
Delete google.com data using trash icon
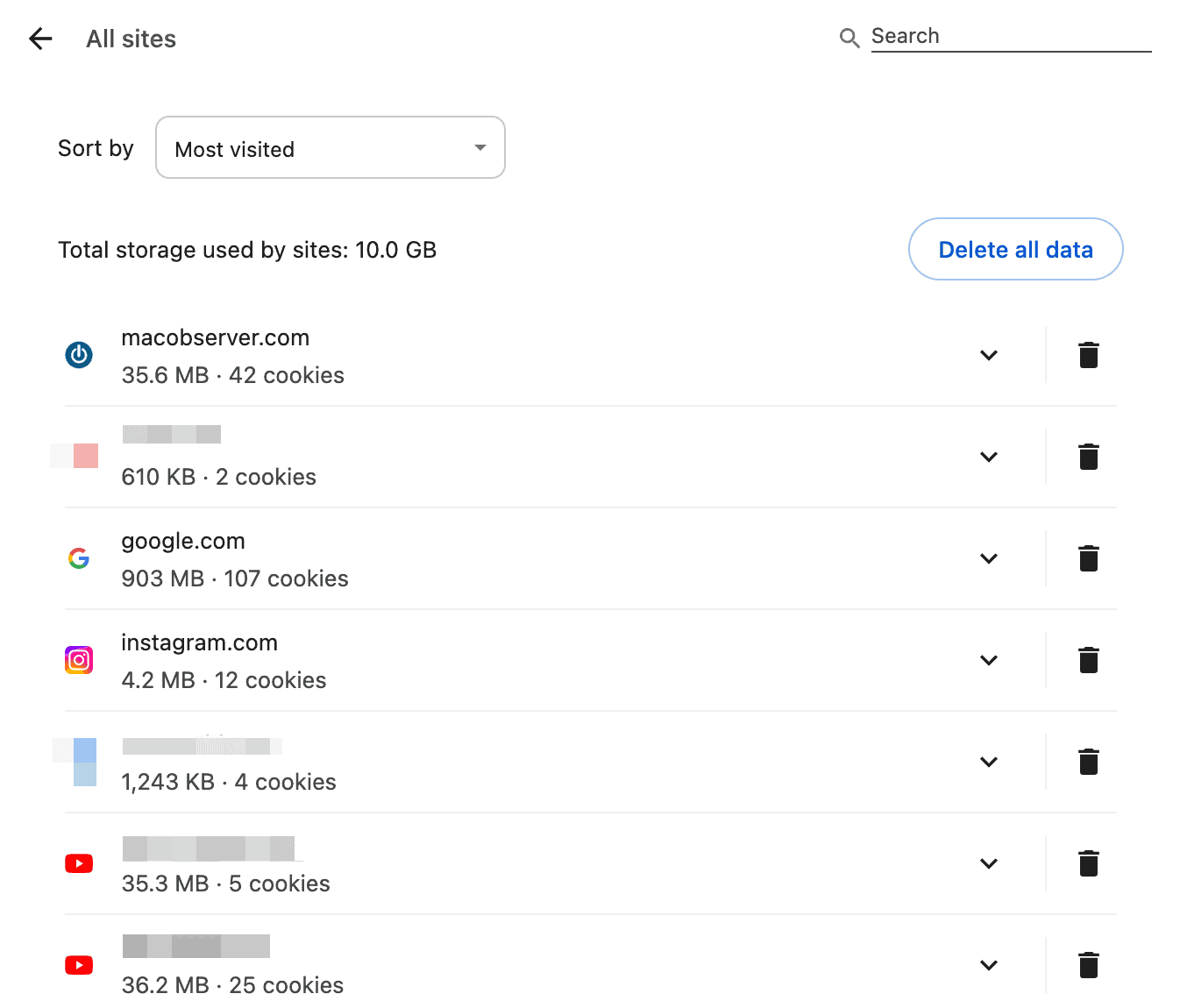[x=1088, y=558]
